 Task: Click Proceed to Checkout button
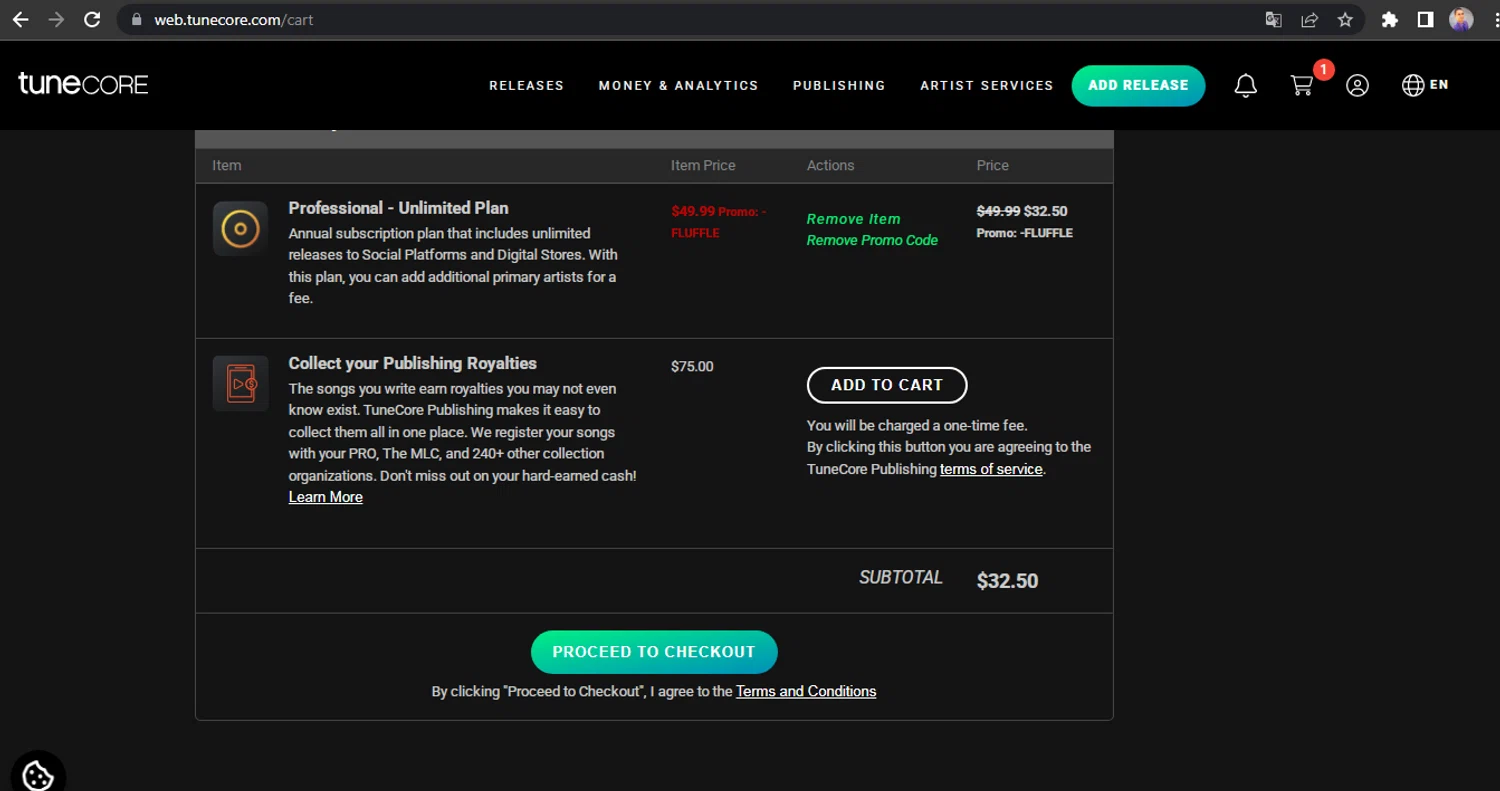coord(654,652)
